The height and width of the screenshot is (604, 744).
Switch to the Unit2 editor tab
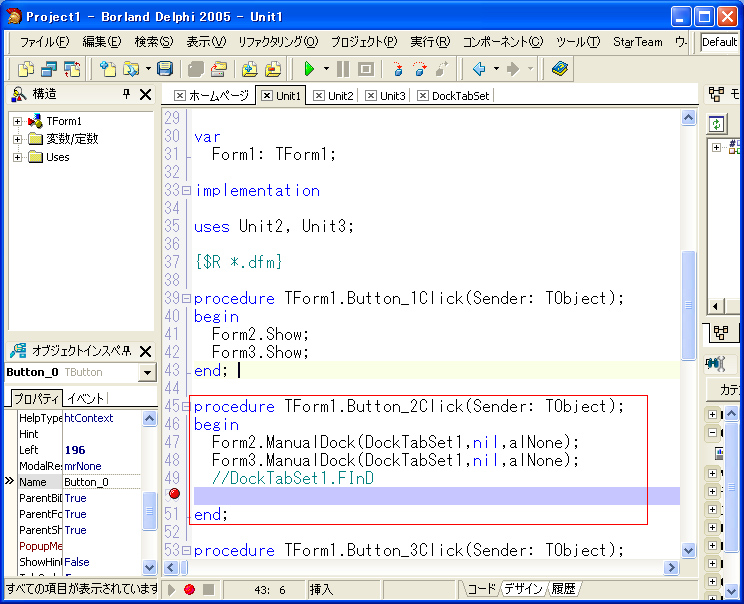(x=334, y=96)
